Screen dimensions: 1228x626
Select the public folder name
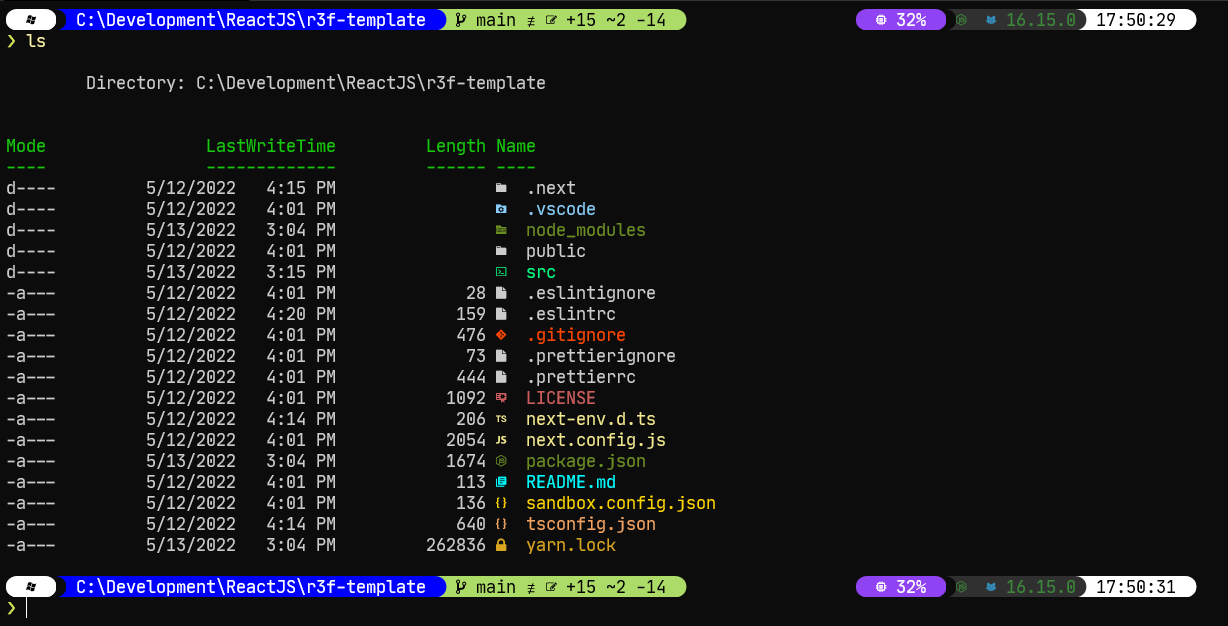tap(555, 251)
